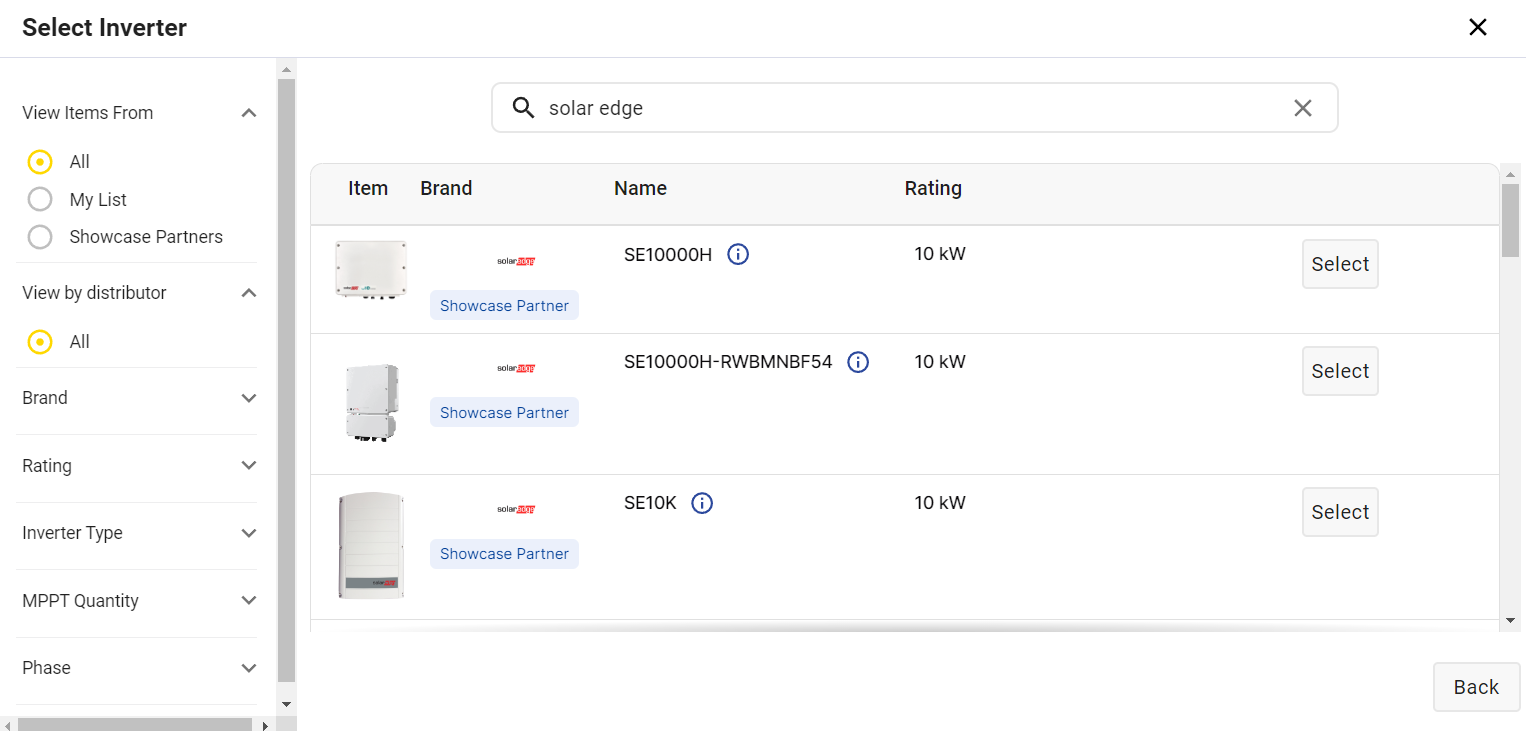This screenshot has height=731, width=1526.
Task: Select the SE10000H inverter
Action: [1340, 263]
